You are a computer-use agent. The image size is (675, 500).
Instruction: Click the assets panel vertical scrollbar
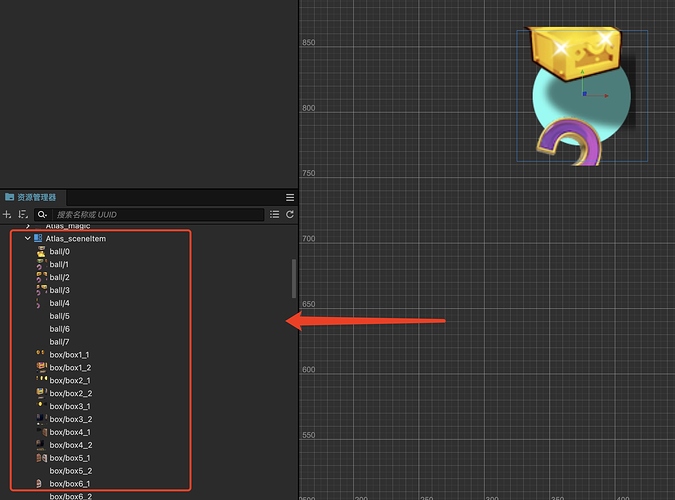click(294, 279)
